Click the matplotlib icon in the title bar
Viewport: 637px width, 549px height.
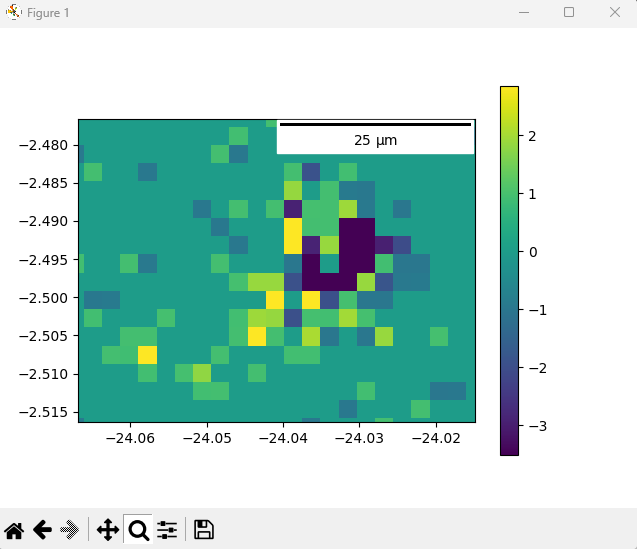[13, 13]
